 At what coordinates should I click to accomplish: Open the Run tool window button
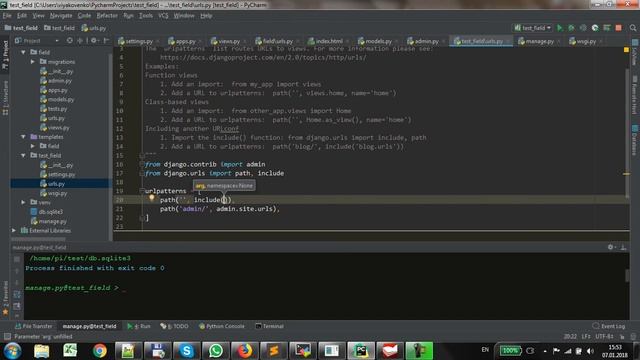click(x=139, y=326)
